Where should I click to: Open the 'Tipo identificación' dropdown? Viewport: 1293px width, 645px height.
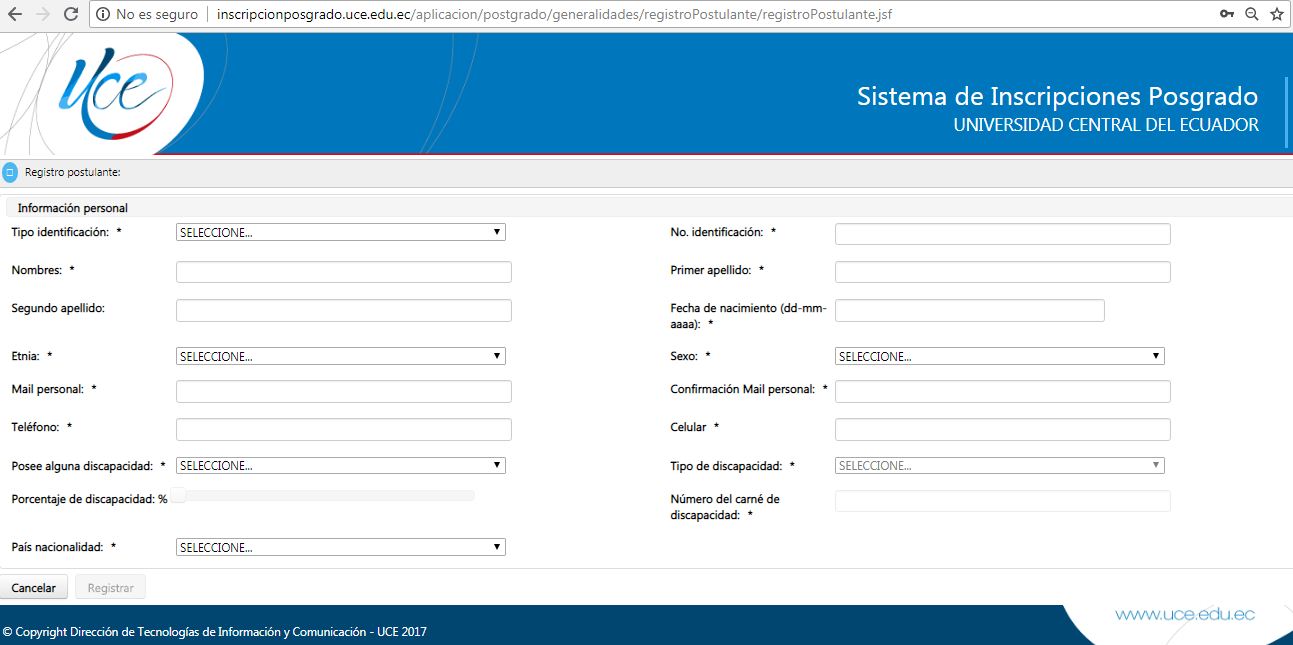340,231
